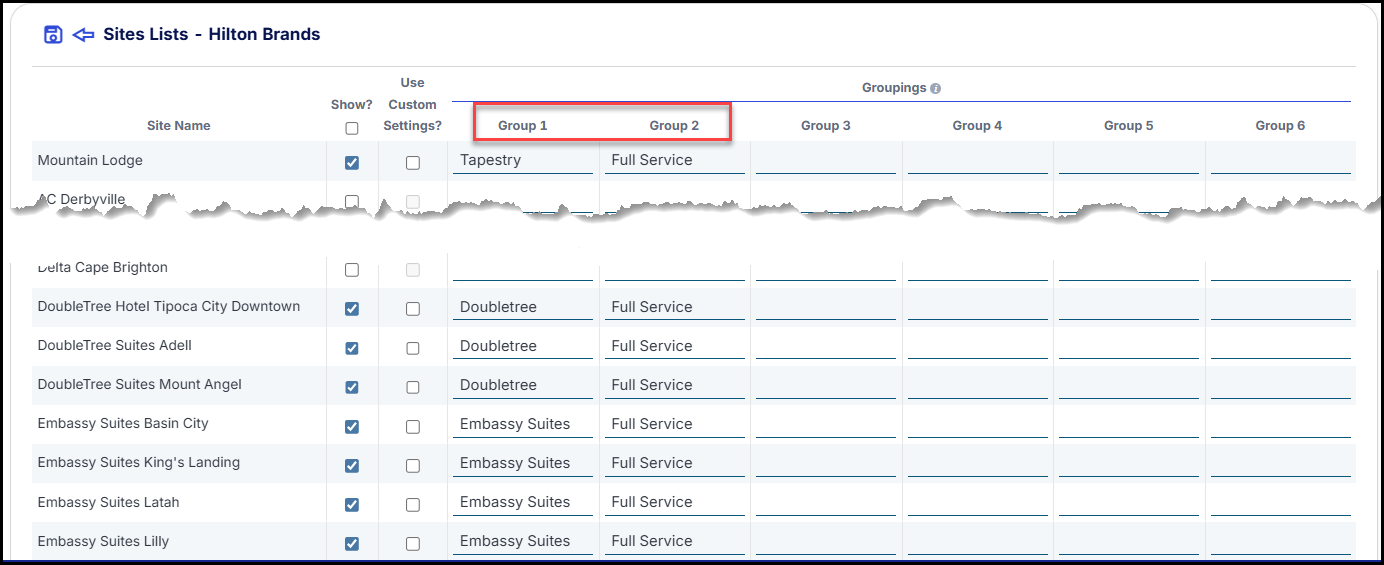Click the Group 4 column header

[x=978, y=126]
